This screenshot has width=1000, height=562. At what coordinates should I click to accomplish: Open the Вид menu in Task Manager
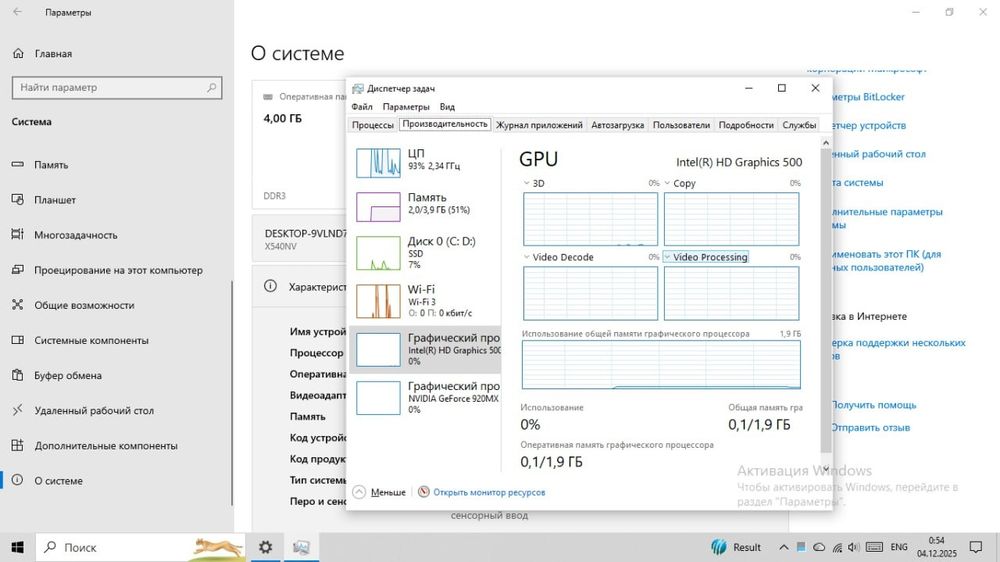[x=447, y=107]
